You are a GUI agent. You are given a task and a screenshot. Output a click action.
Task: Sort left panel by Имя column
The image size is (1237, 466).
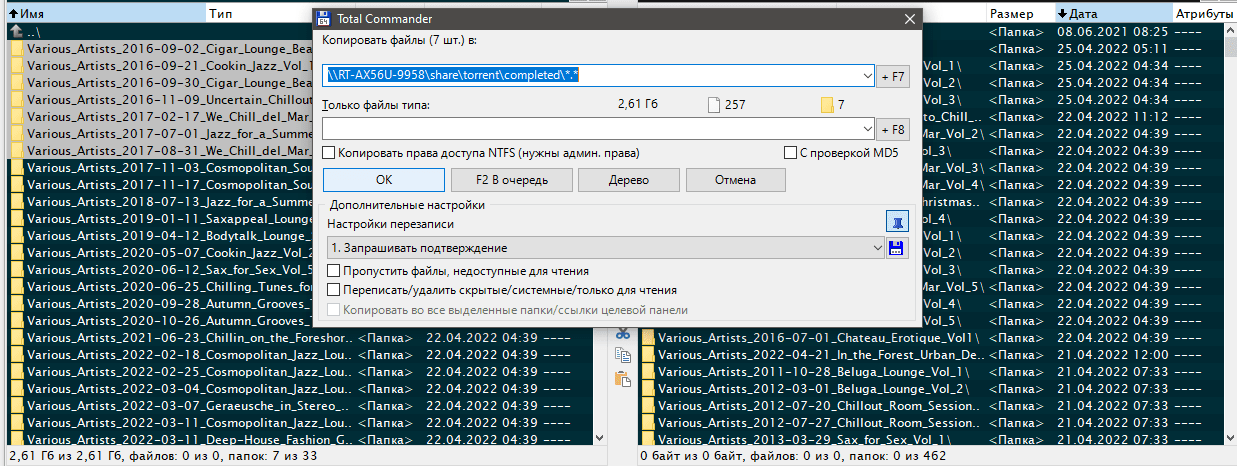click(x=106, y=14)
